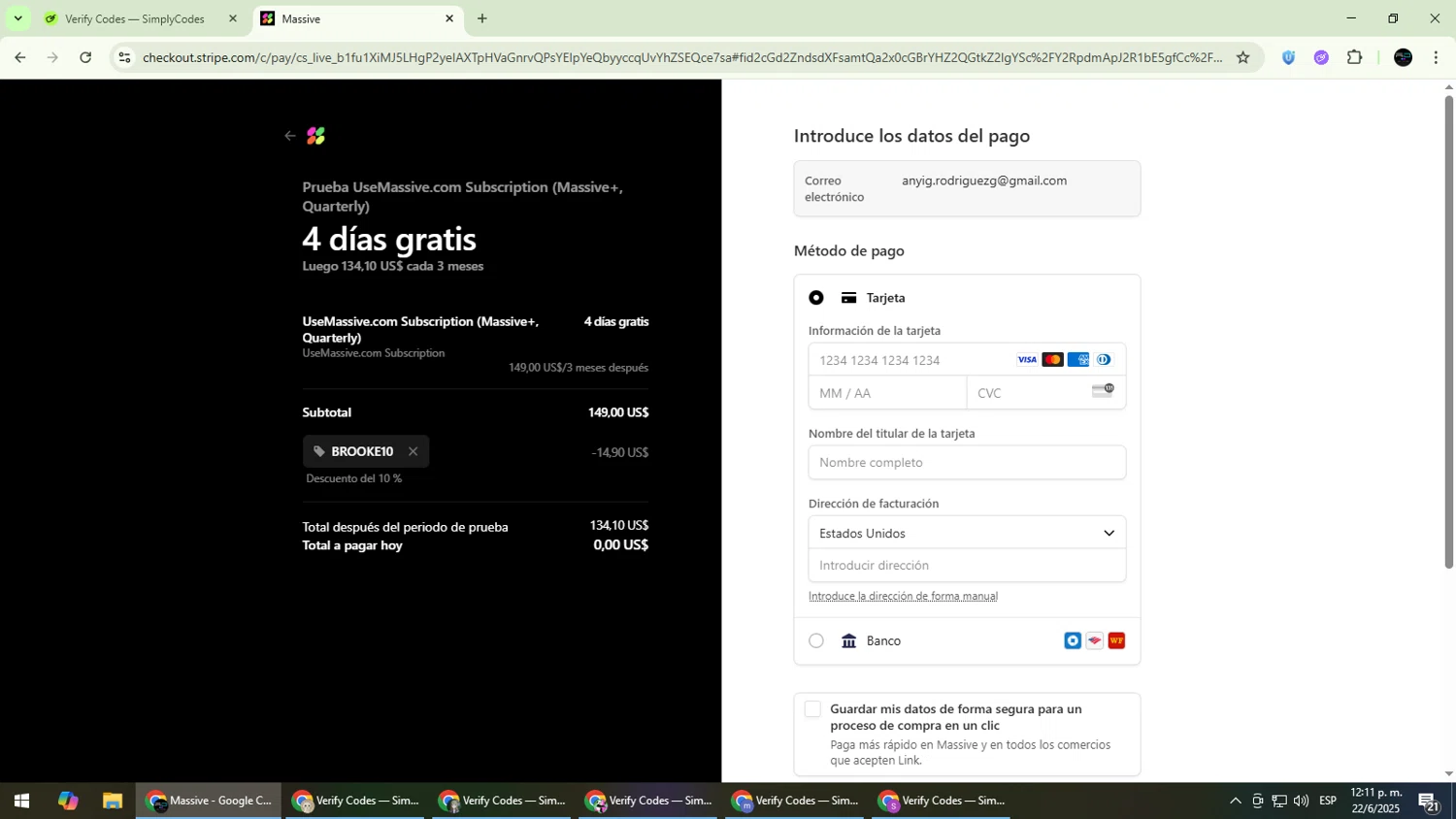Click the 4 días gratis heading
Image resolution: width=1456 pixels, height=819 pixels.
(x=389, y=239)
